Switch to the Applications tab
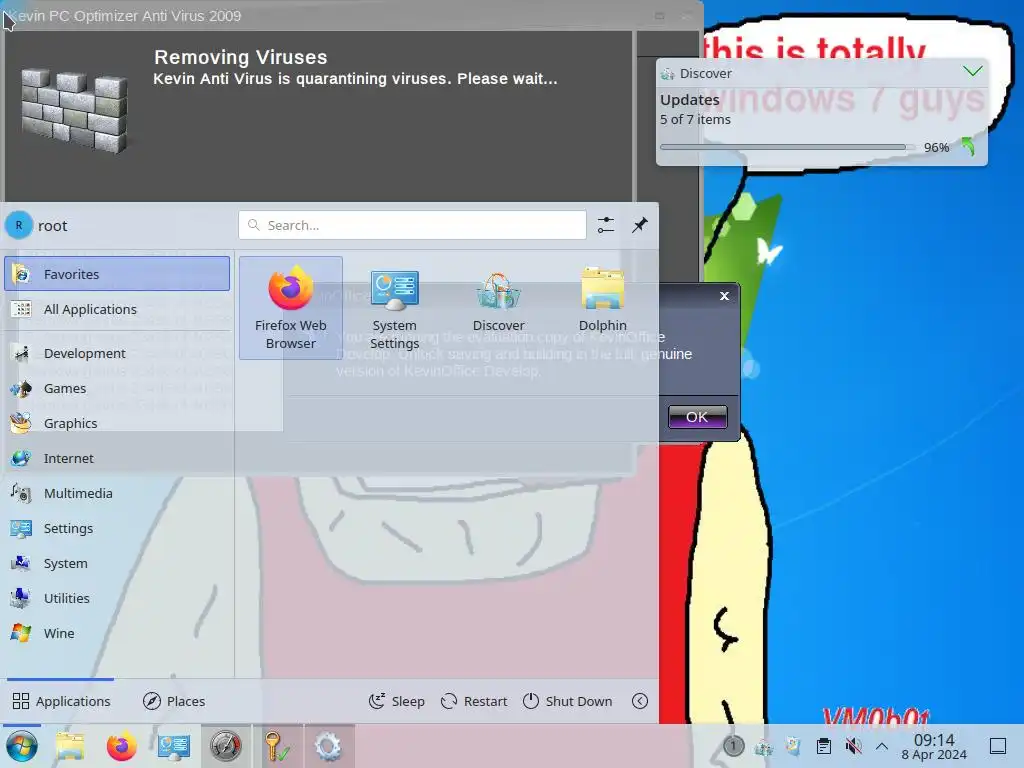1024x768 pixels. pos(61,701)
